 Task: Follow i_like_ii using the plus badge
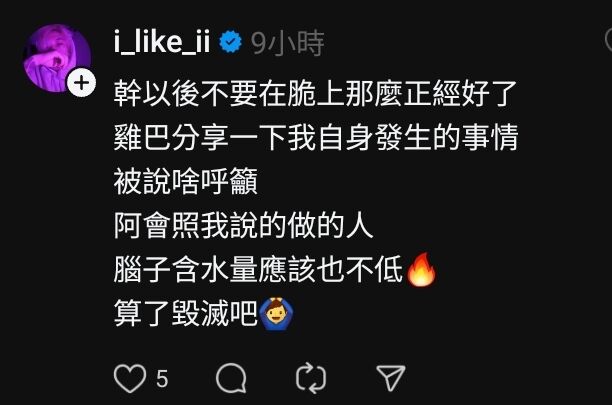pos(82,83)
